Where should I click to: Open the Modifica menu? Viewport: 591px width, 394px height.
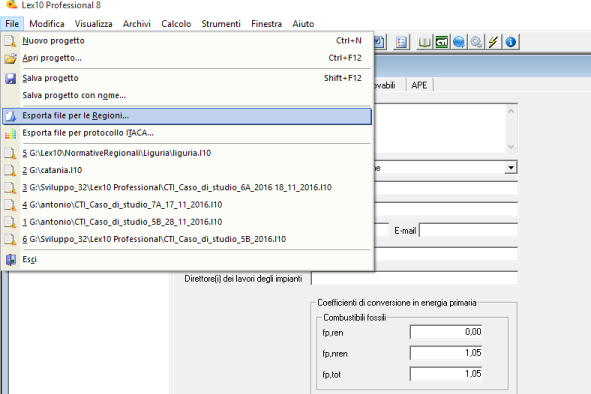tap(47, 24)
